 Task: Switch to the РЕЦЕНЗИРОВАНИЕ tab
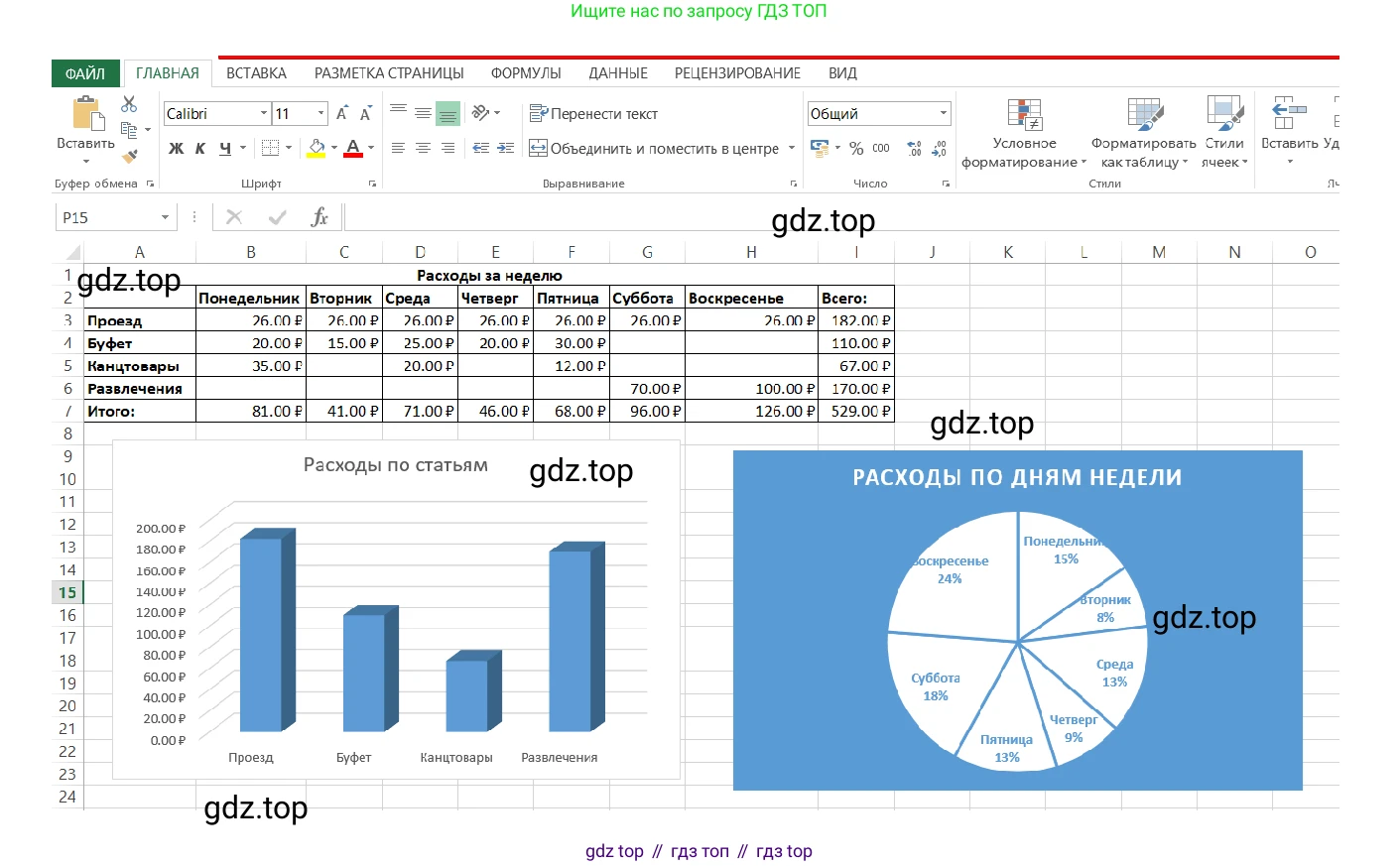pyautogui.click(x=737, y=73)
